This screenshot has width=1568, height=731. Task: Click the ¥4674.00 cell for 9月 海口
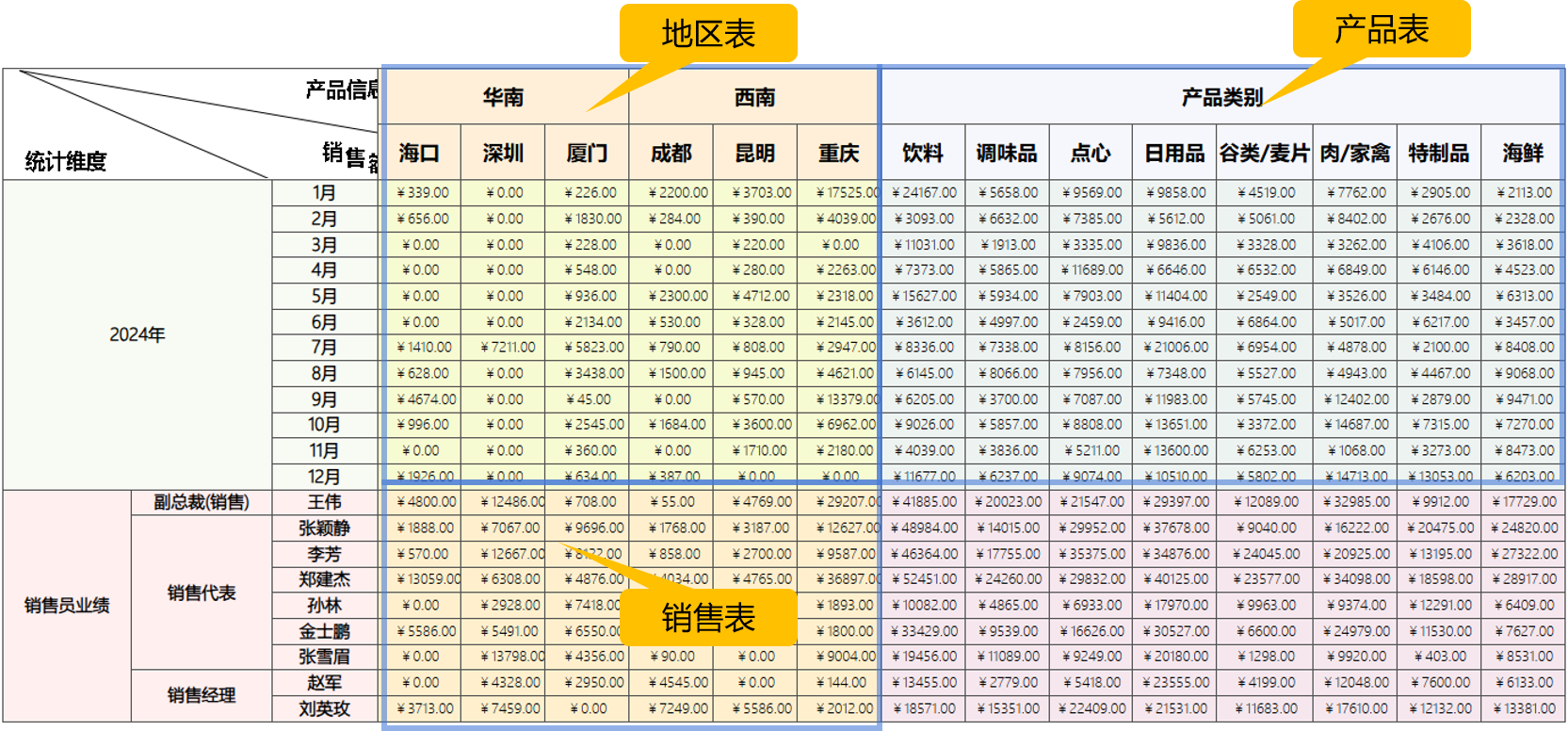(x=419, y=399)
